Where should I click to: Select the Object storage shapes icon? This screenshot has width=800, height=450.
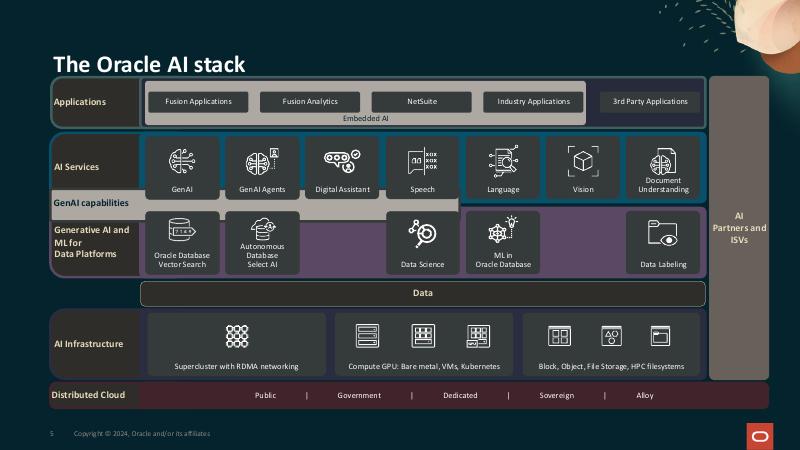611,336
